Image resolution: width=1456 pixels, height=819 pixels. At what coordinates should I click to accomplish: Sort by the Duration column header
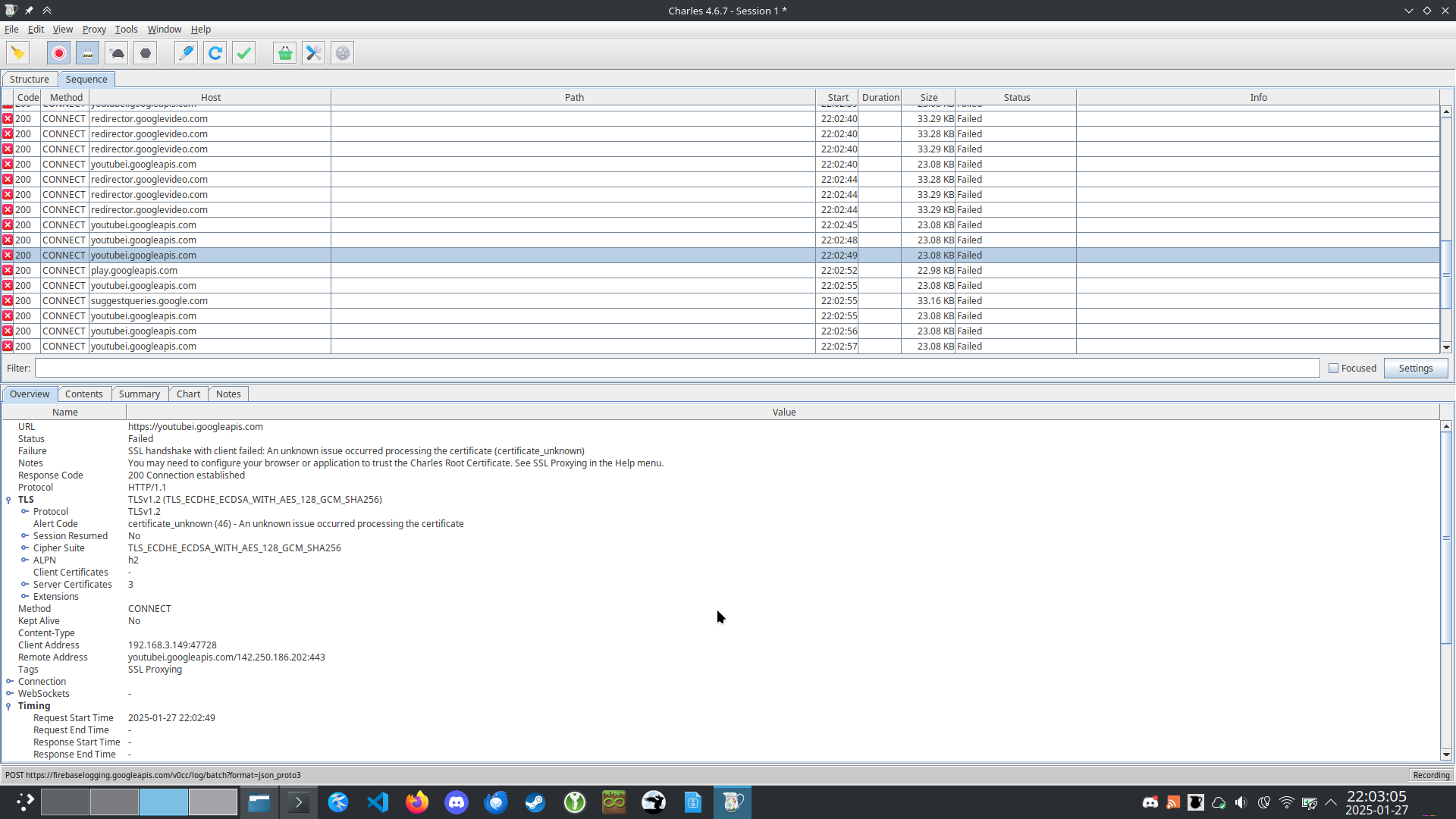click(880, 97)
